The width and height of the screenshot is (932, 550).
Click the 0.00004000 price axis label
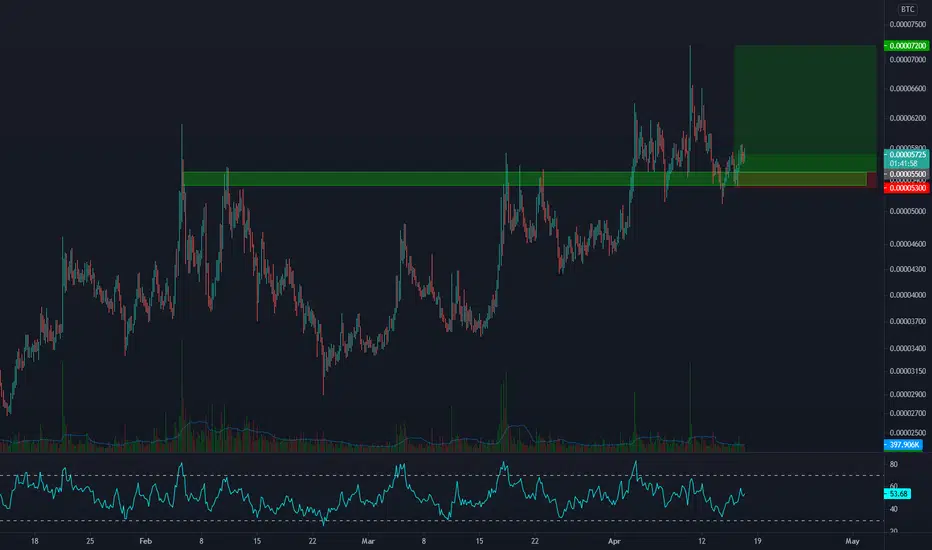(908, 295)
